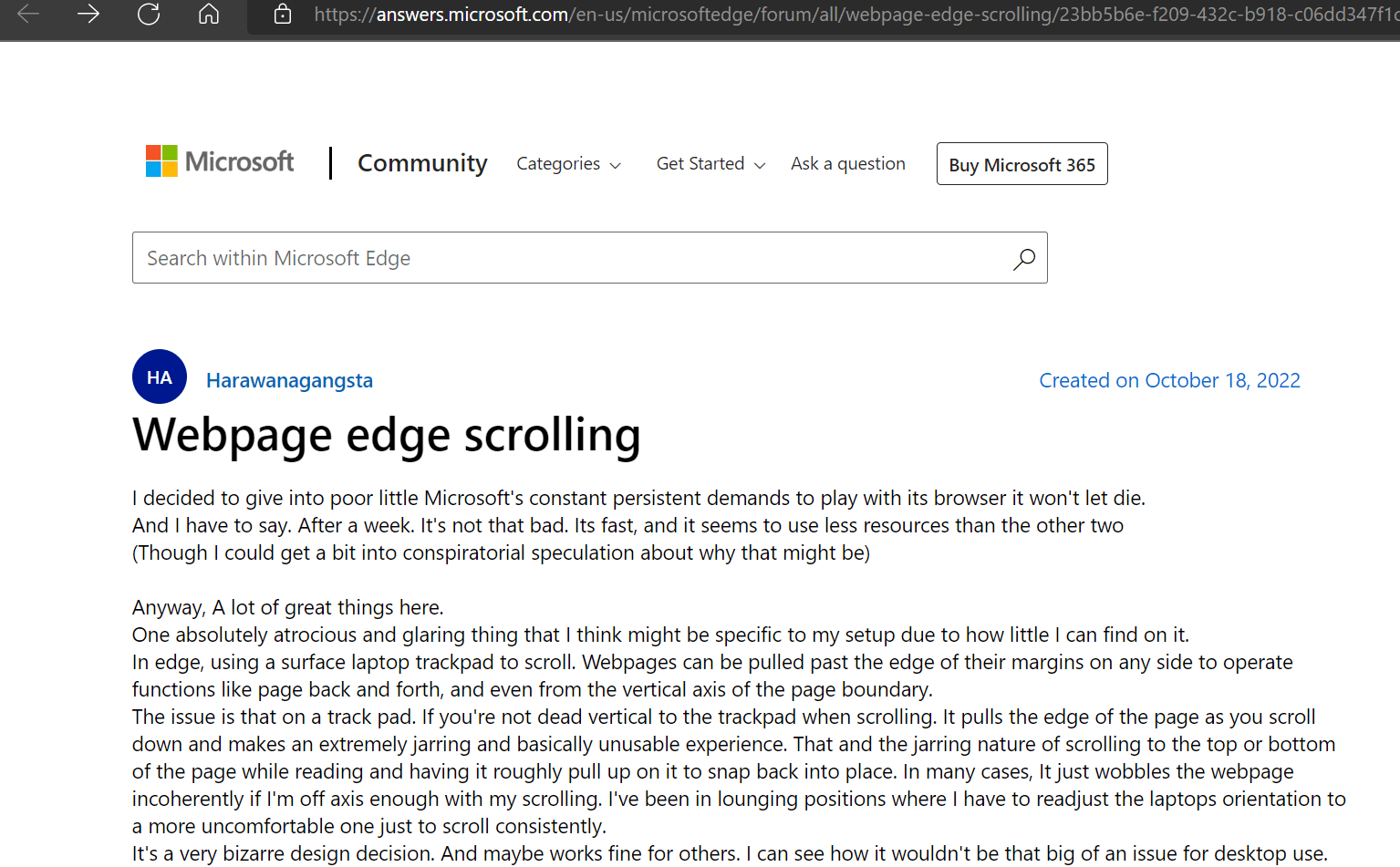Image resolution: width=1400 pixels, height=867 pixels.
Task: Click the search magnifier in the search bar
Action: 1023,258
